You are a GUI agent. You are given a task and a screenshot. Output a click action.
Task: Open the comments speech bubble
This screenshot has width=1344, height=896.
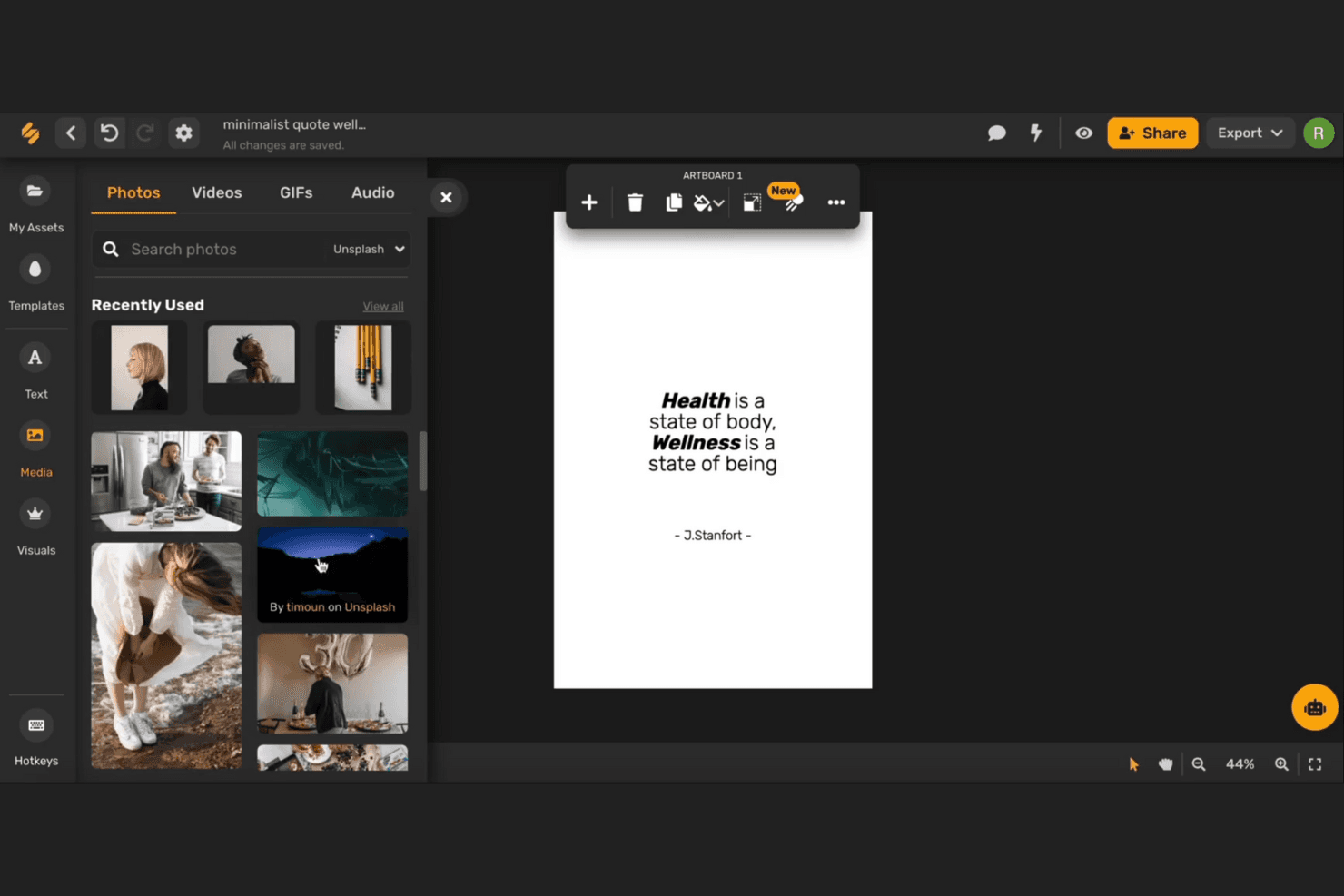click(996, 133)
